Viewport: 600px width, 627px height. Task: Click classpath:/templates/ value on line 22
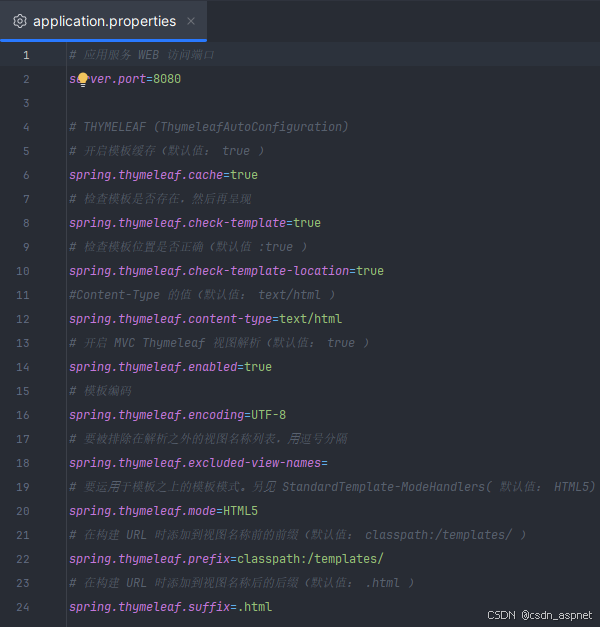pos(310,559)
